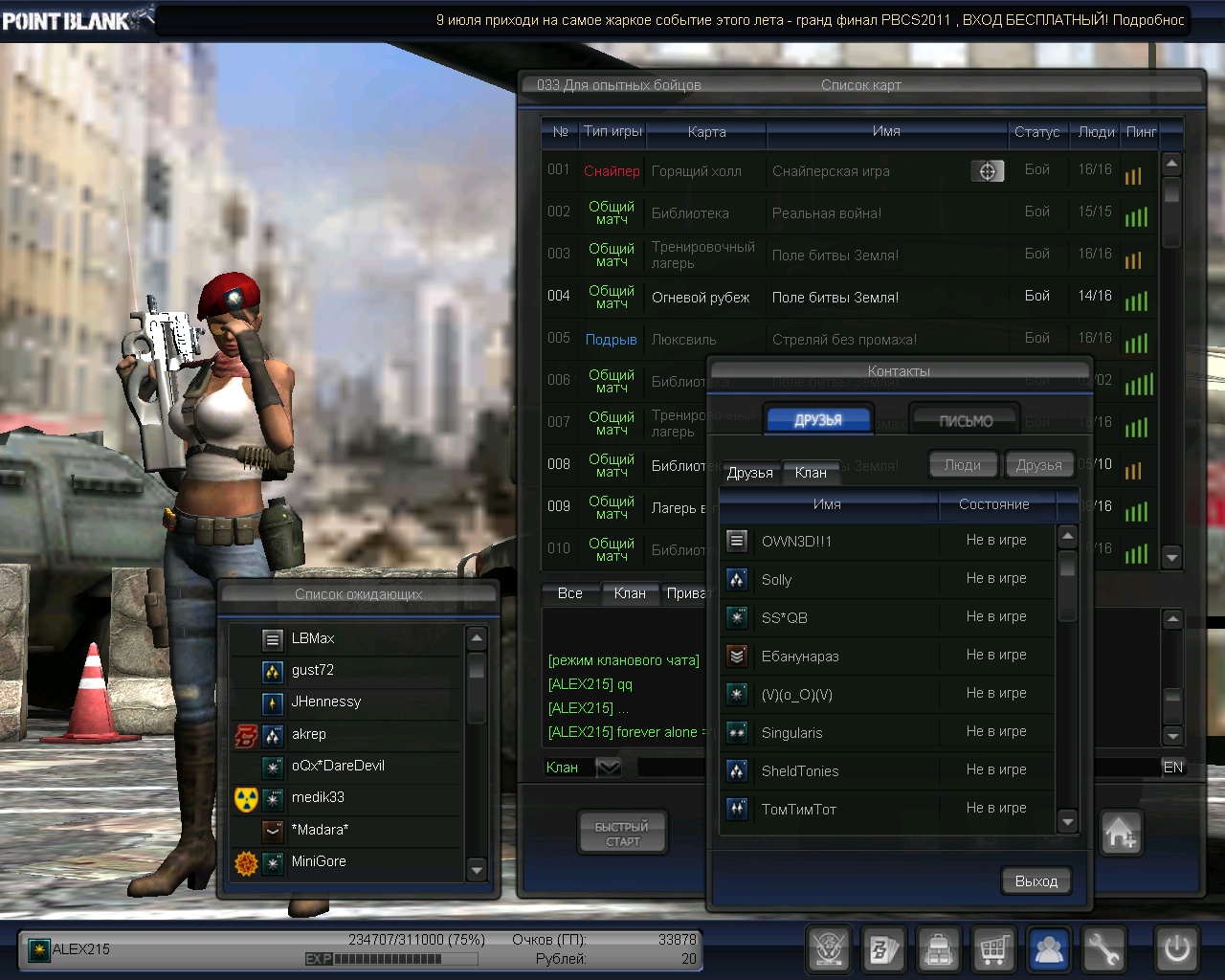Open settings wrench icon
Screen dimensions: 1225x980
point(1104,949)
